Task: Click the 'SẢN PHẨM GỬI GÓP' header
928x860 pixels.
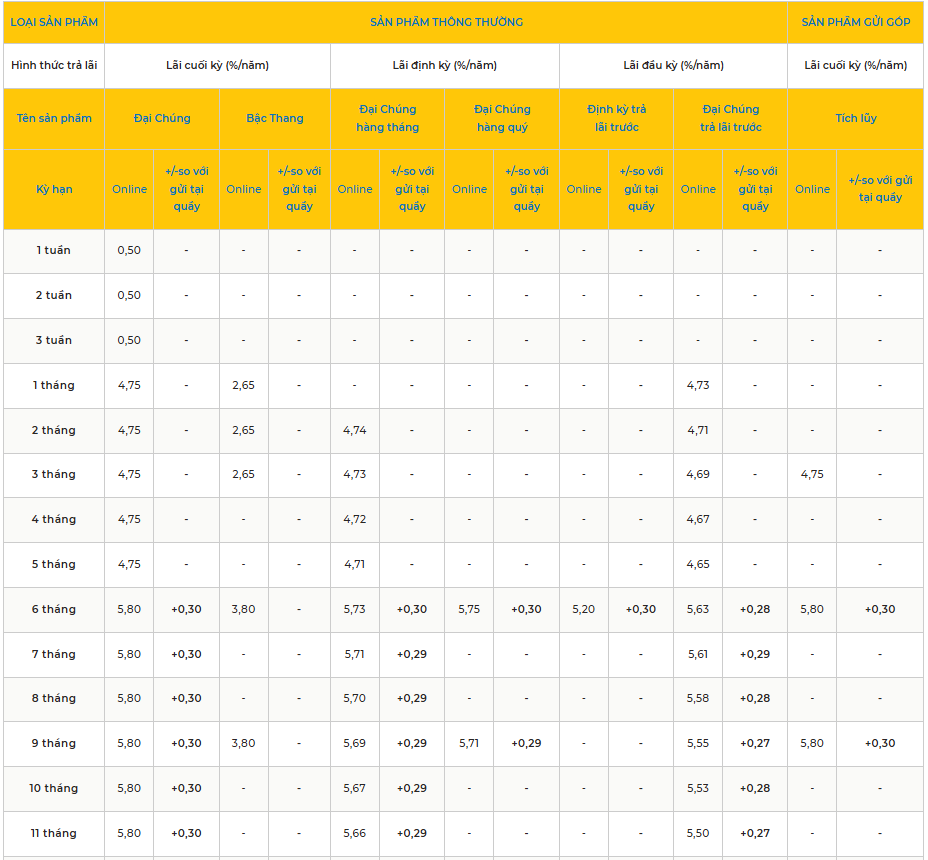Action: 855,22
